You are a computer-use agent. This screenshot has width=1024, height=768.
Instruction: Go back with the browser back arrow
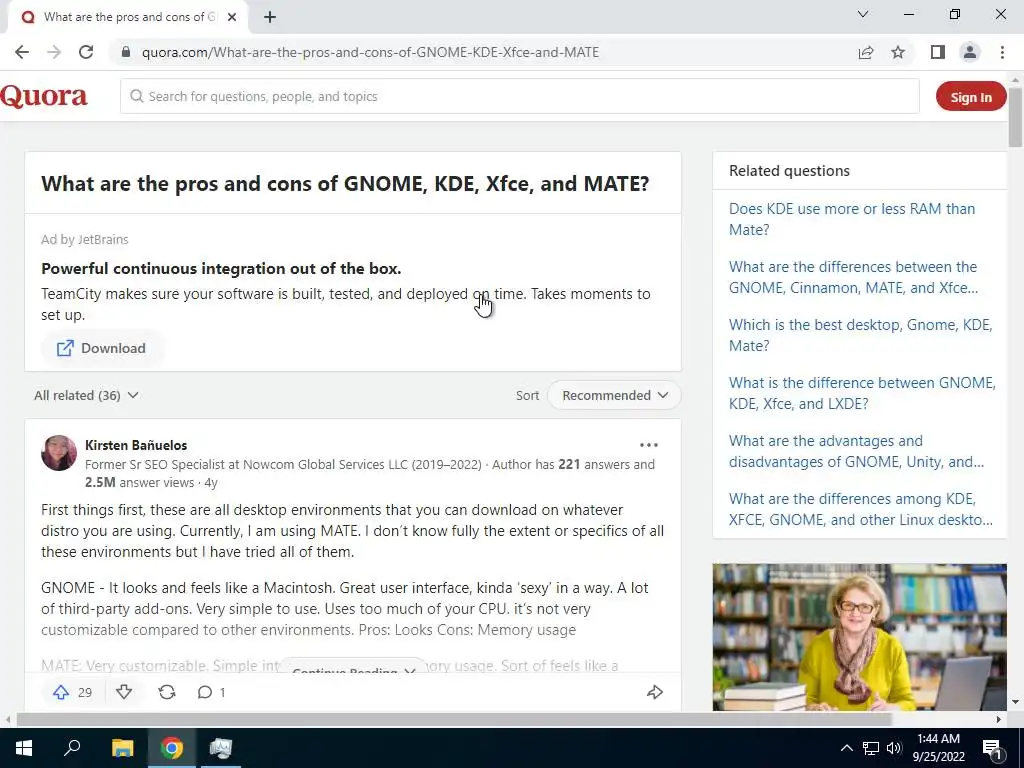(22, 52)
